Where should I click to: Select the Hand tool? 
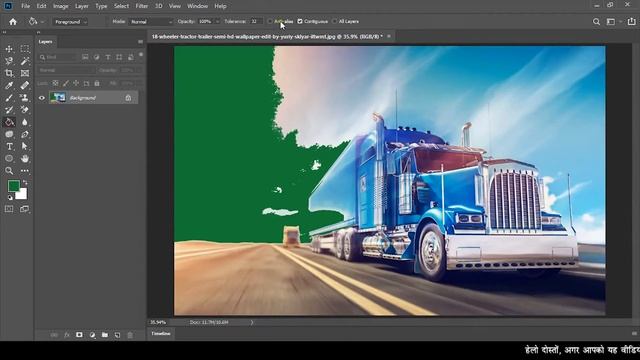pyautogui.click(x=25, y=158)
